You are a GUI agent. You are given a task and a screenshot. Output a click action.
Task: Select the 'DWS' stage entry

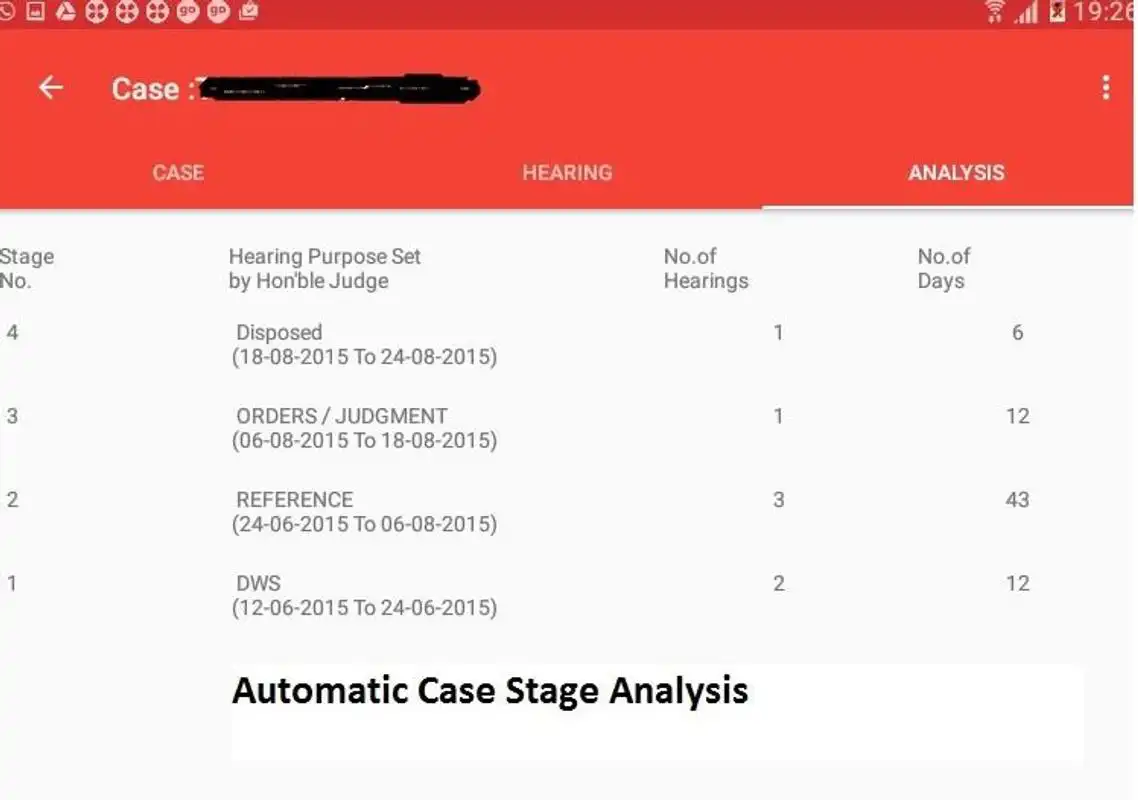pos(365,594)
